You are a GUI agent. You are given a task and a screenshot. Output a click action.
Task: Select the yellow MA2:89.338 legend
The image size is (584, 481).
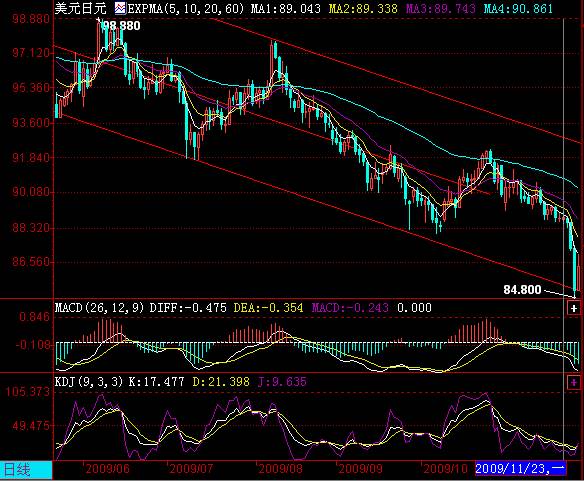(x=363, y=8)
